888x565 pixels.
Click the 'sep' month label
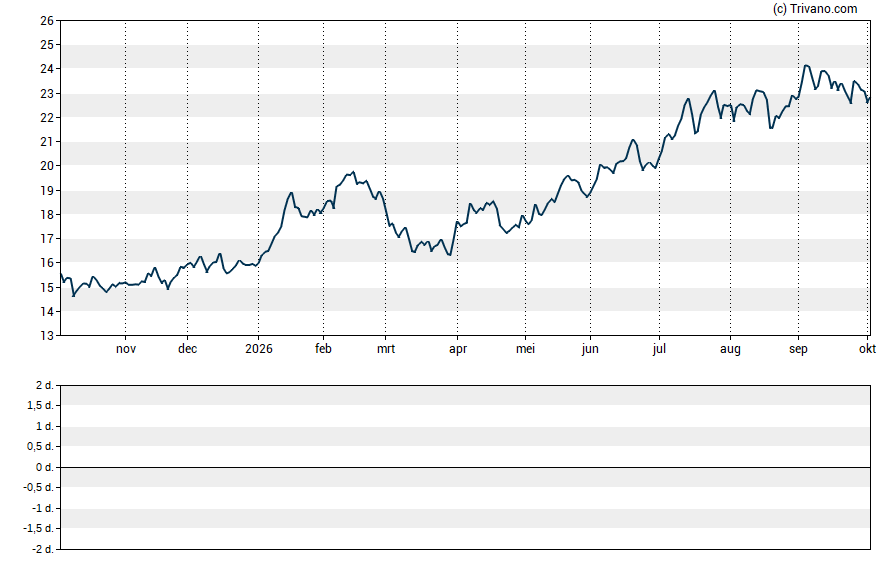[799, 349]
